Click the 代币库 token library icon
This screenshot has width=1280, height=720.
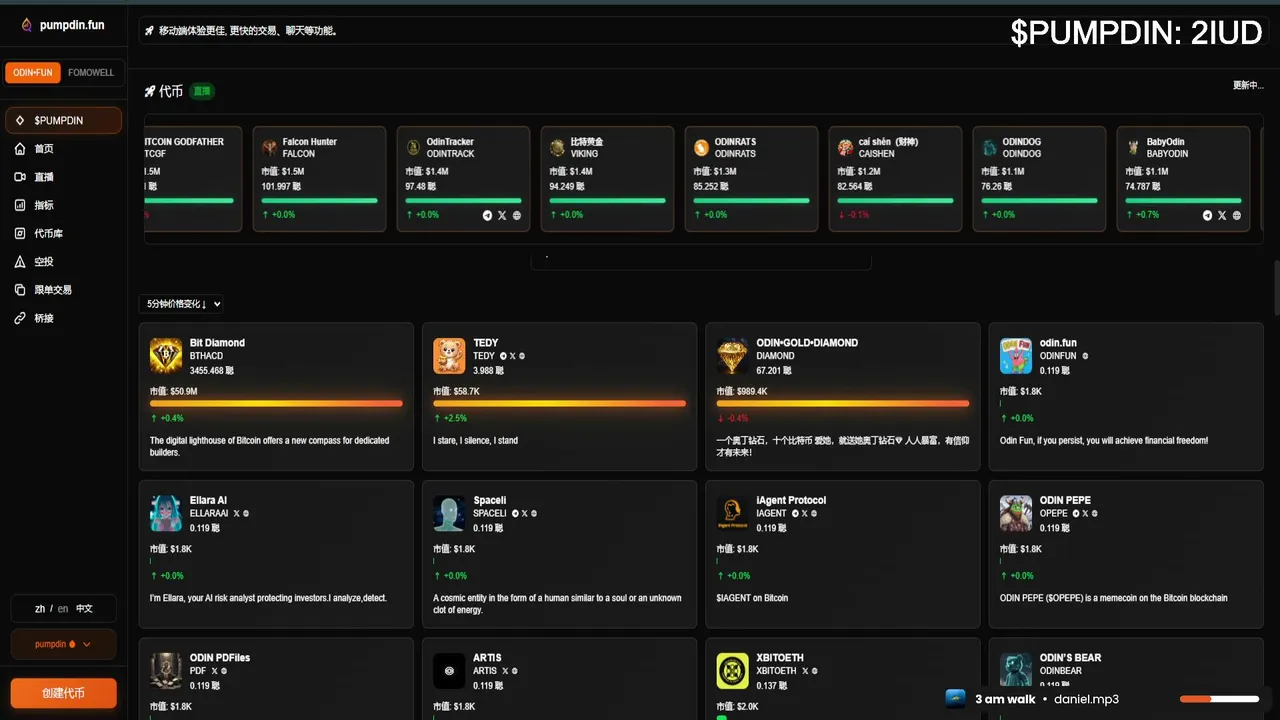(20, 233)
